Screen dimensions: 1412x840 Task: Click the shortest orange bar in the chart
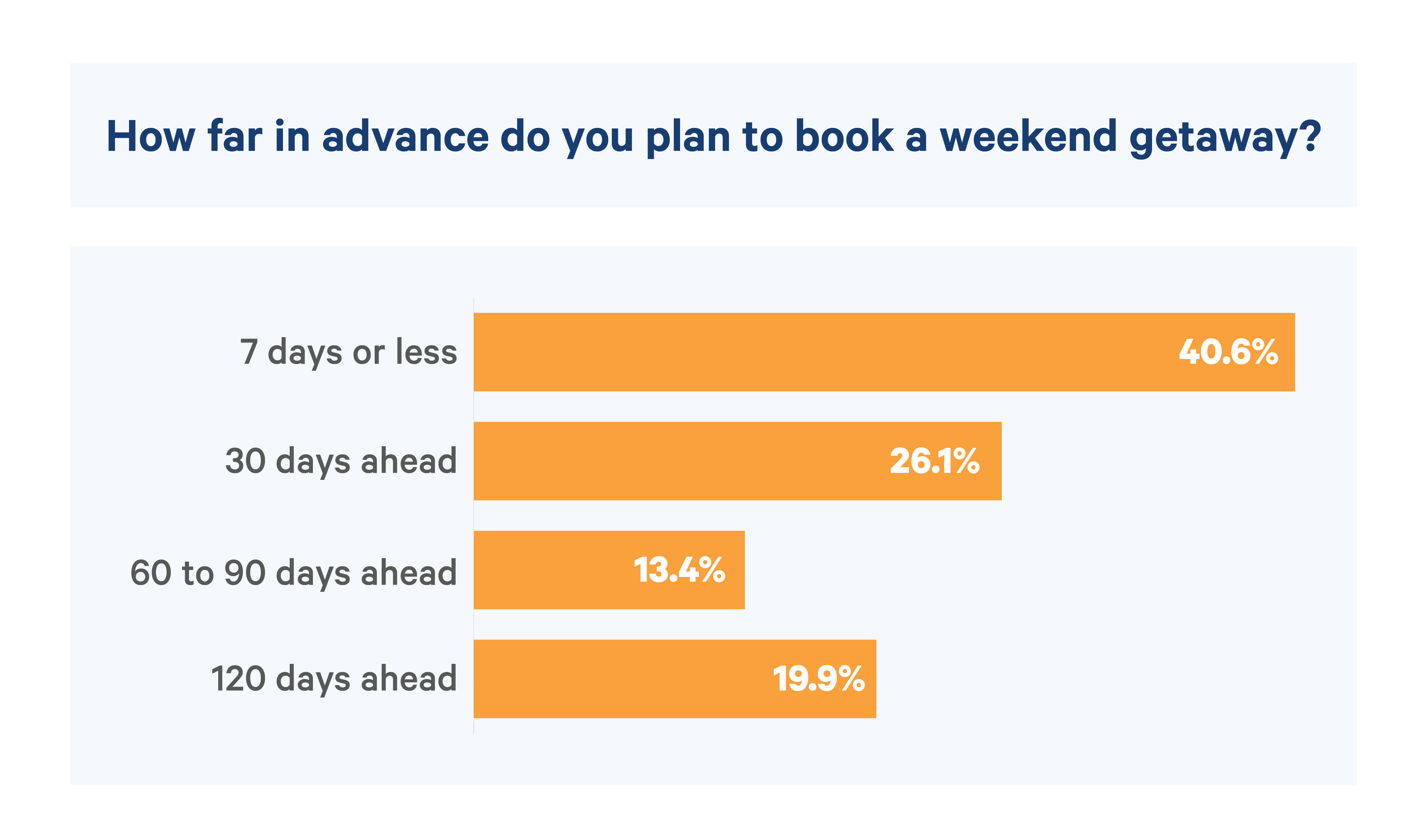[x=609, y=570]
